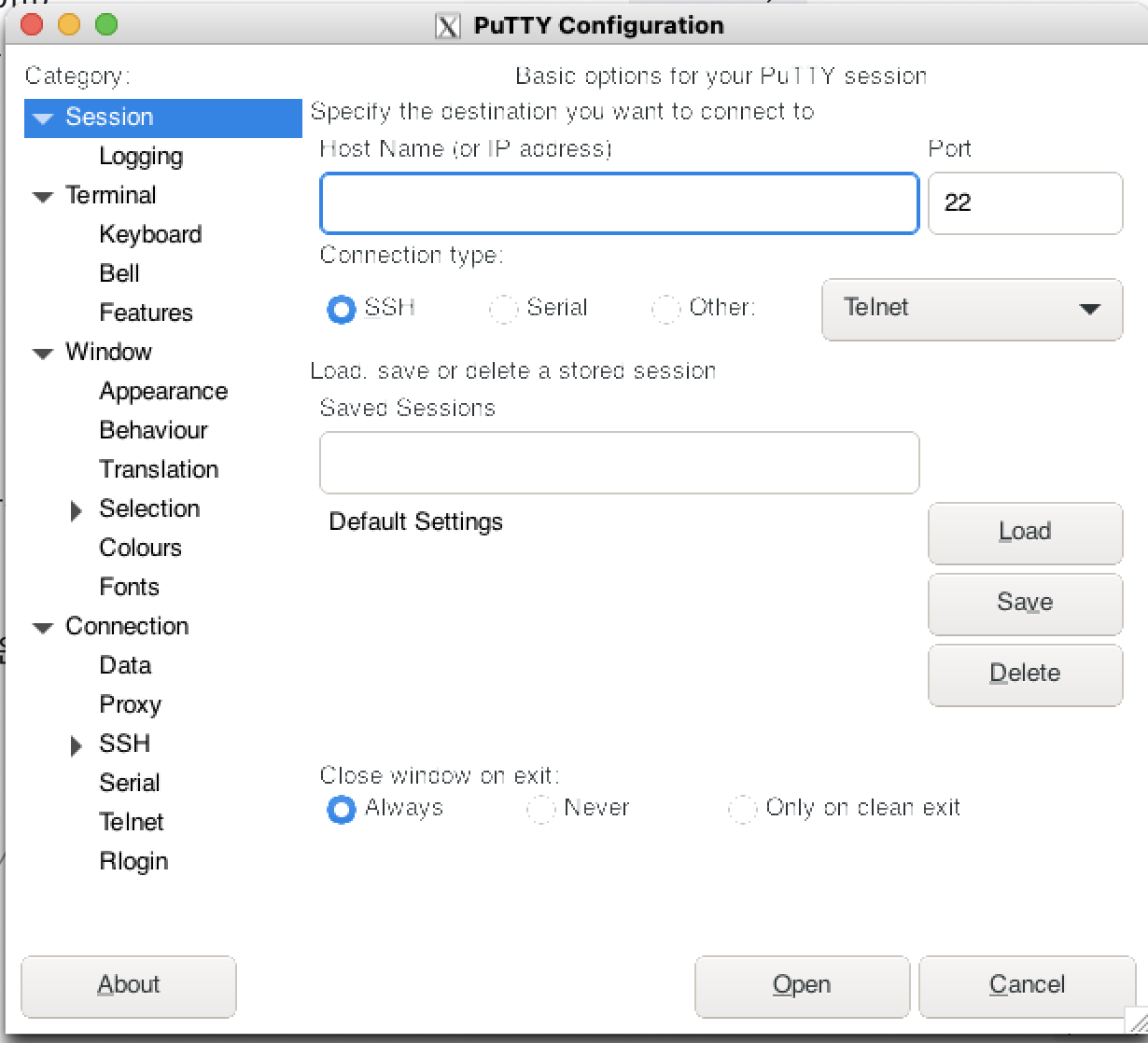Open Selection settings category

point(149,508)
